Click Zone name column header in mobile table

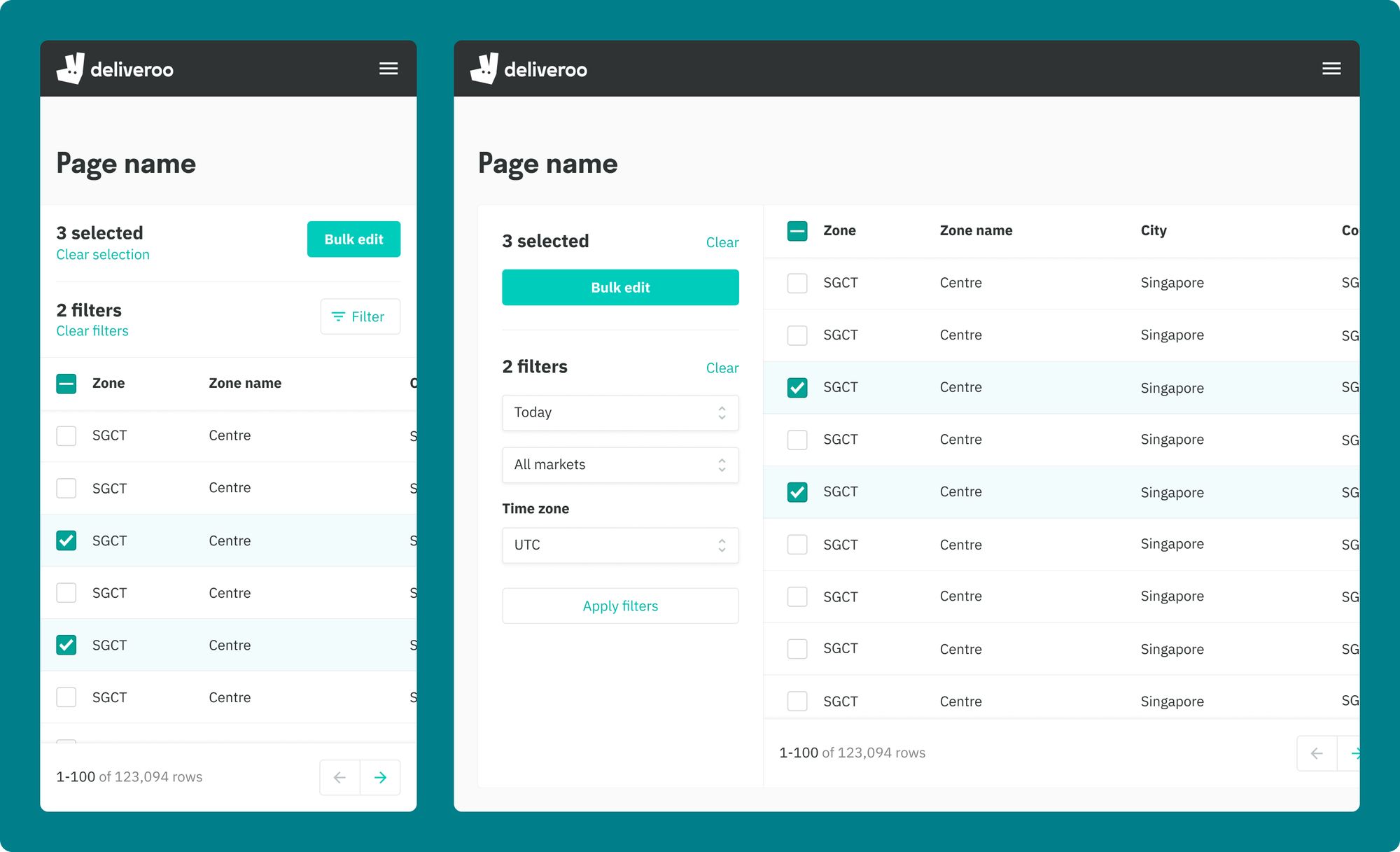tap(245, 383)
